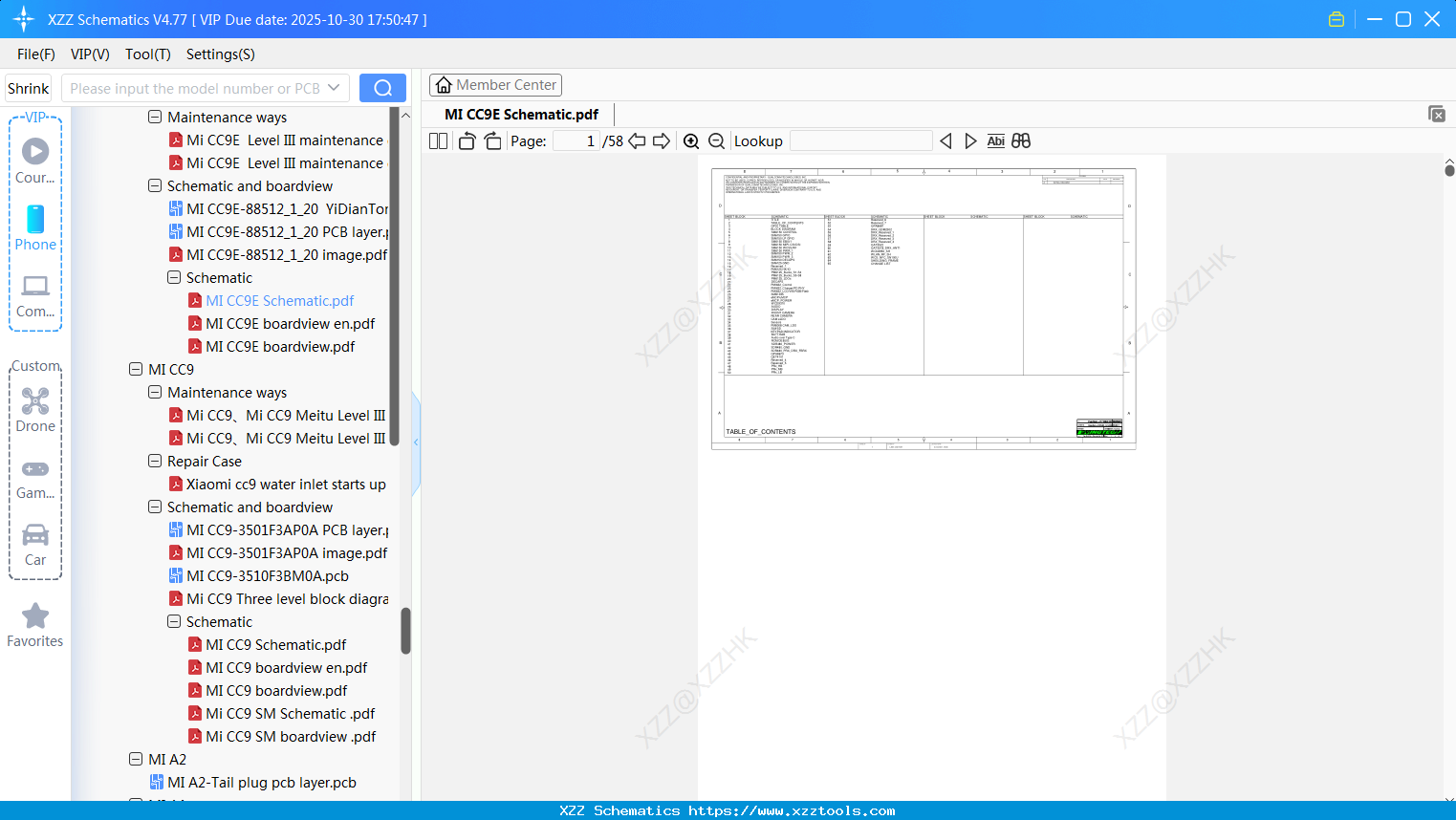Toggle the Abi whole-word match option
The height and width of the screenshot is (820, 1456).
coord(995,141)
